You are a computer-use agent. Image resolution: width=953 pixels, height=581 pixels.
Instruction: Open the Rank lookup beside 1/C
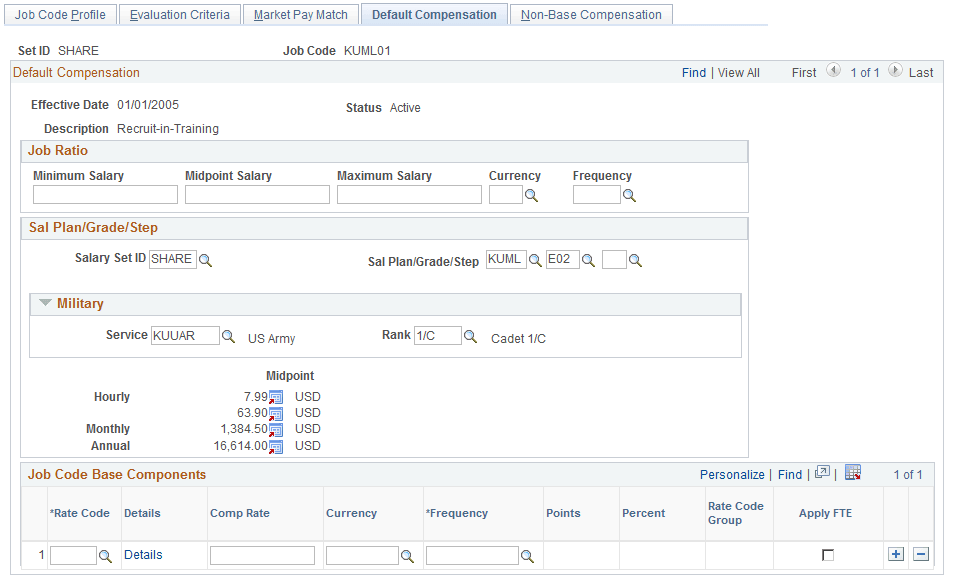(x=469, y=335)
